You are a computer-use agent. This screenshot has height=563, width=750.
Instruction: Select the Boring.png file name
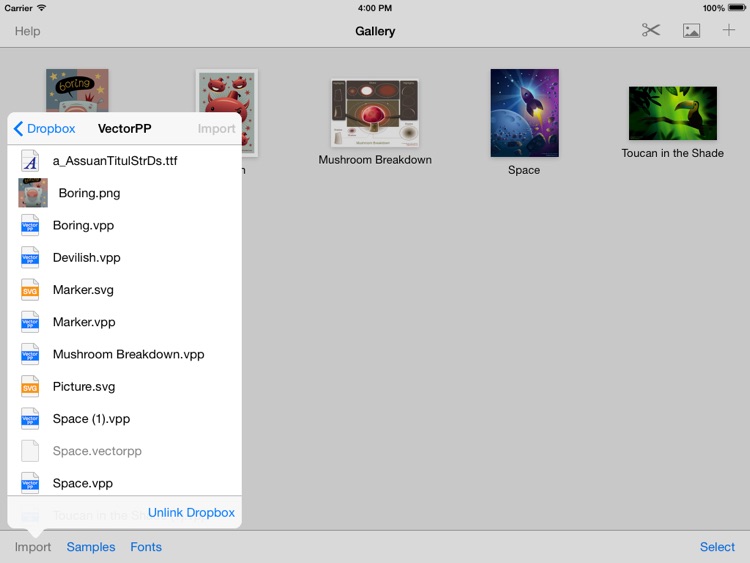pyautogui.click(x=89, y=193)
